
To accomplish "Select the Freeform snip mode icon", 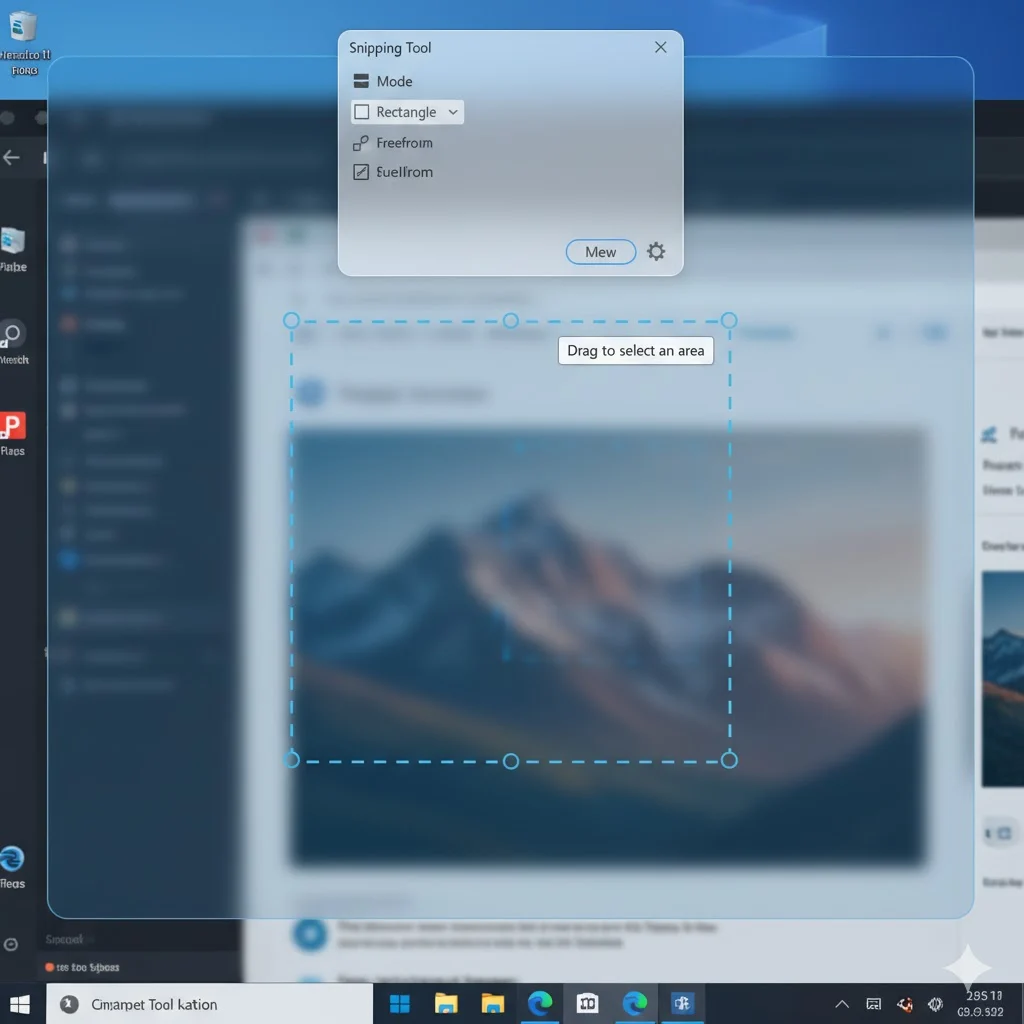I will 361,143.
